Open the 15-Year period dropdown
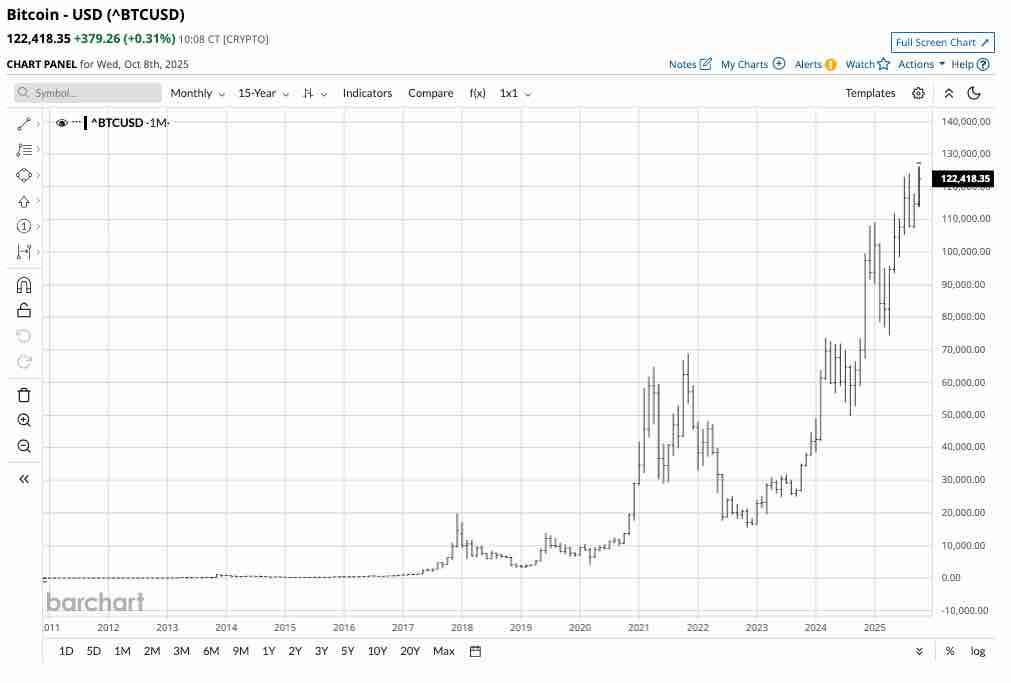The height and width of the screenshot is (683, 1011). tap(264, 93)
